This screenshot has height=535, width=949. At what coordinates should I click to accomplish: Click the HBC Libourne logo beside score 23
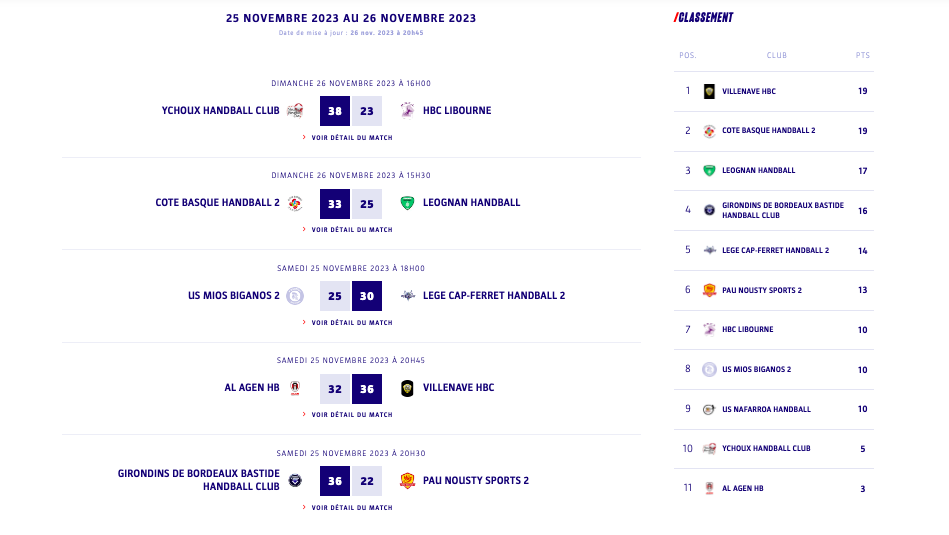(x=407, y=111)
